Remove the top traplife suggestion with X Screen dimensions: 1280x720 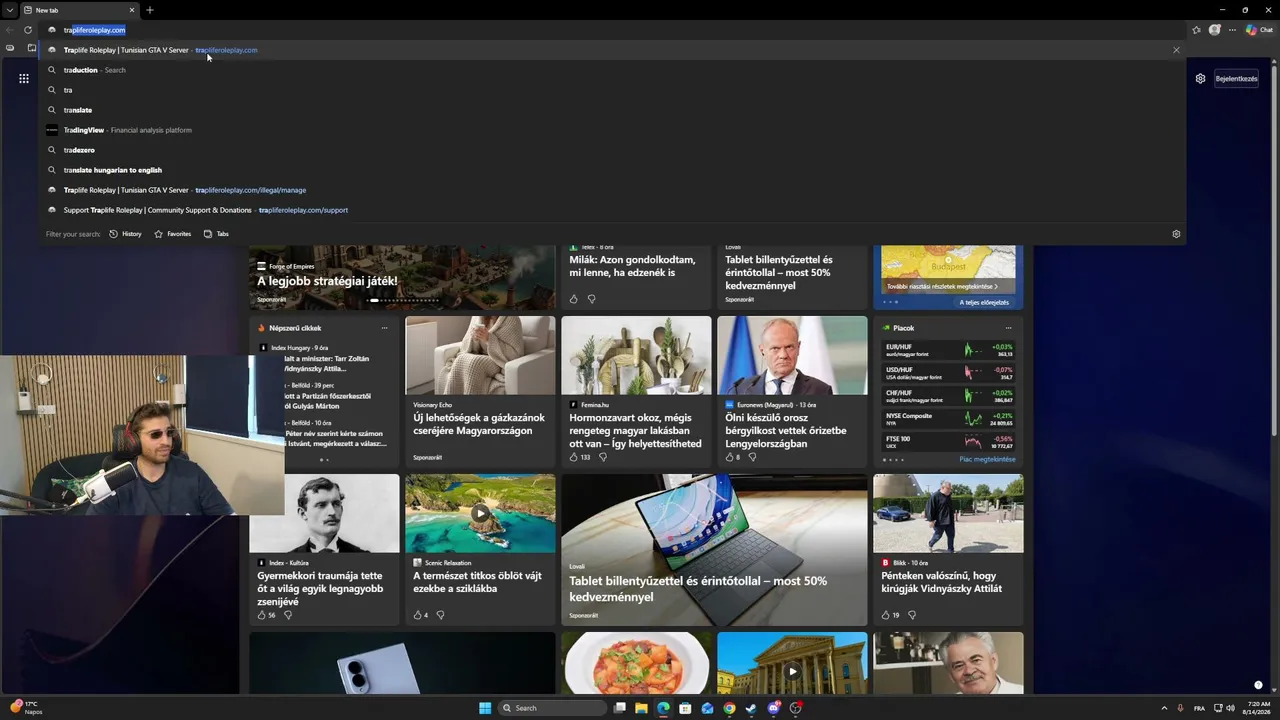(x=1176, y=50)
